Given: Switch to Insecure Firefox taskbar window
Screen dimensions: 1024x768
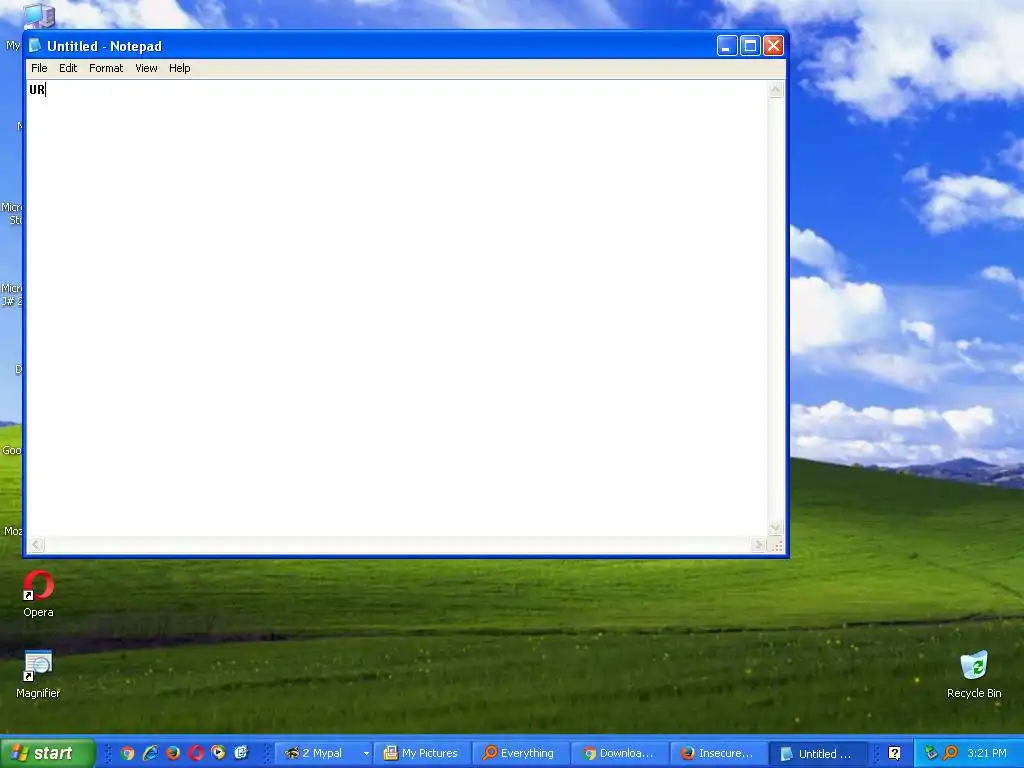Looking at the screenshot, I should (x=719, y=753).
